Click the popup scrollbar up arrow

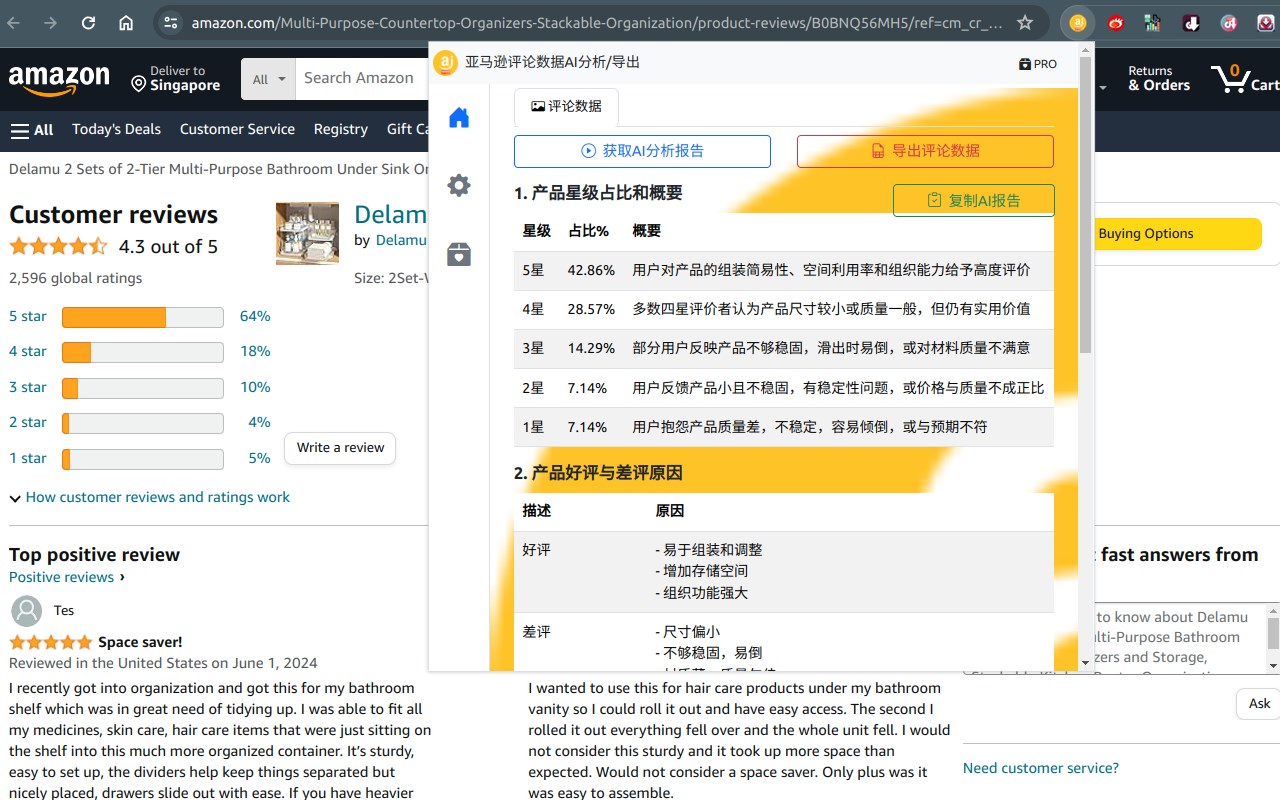1086,49
